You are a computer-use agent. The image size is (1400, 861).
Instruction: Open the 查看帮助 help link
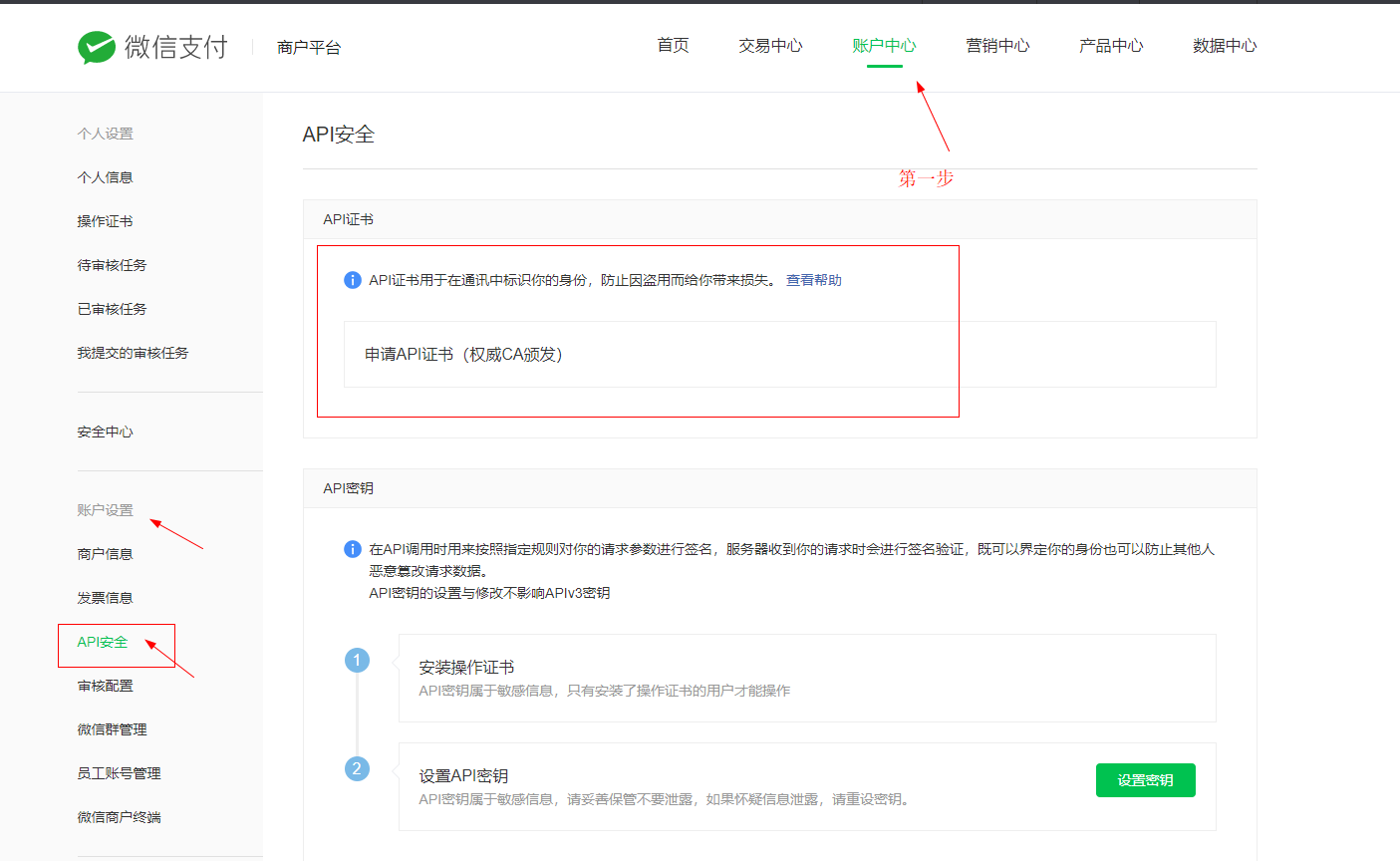[814, 280]
